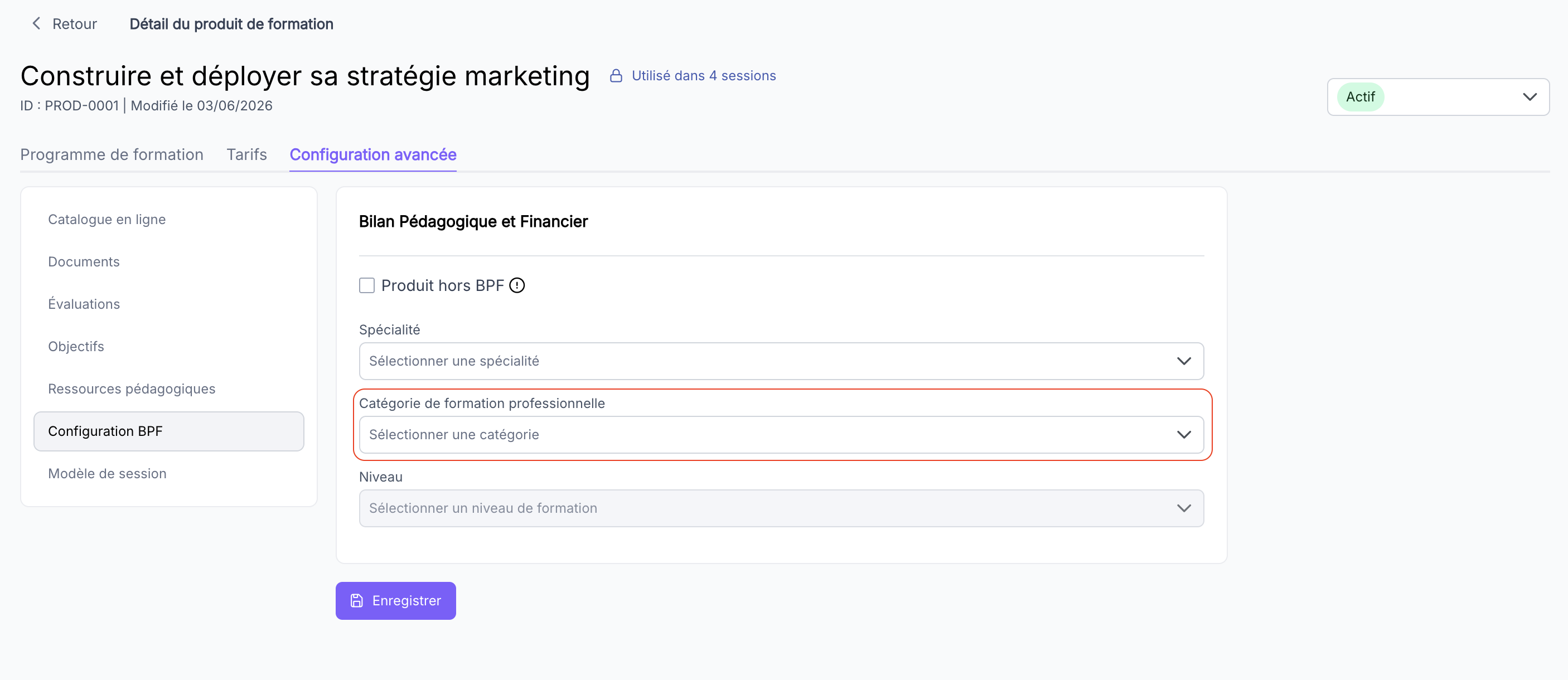
Task: Click the Retour link
Action: pos(64,24)
